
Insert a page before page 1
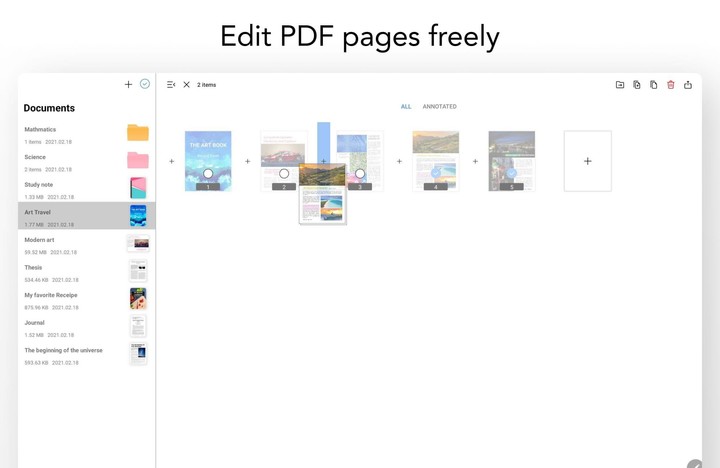[x=172, y=161]
